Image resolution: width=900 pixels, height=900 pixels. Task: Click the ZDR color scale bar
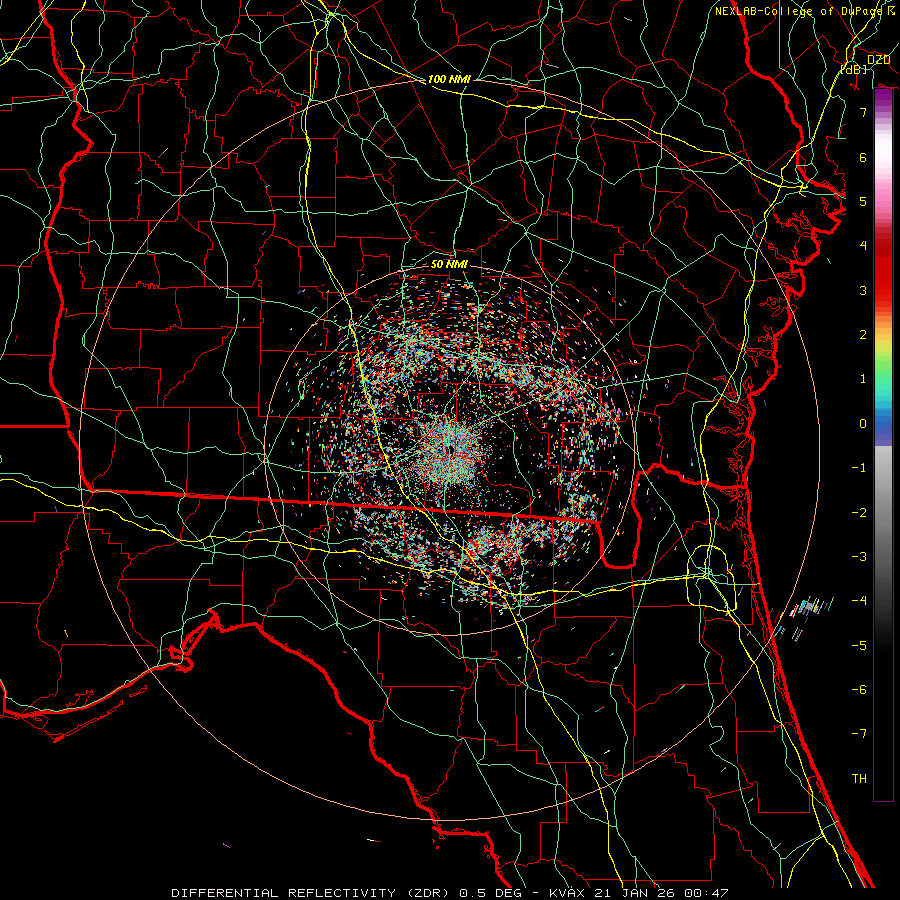[x=883, y=445]
